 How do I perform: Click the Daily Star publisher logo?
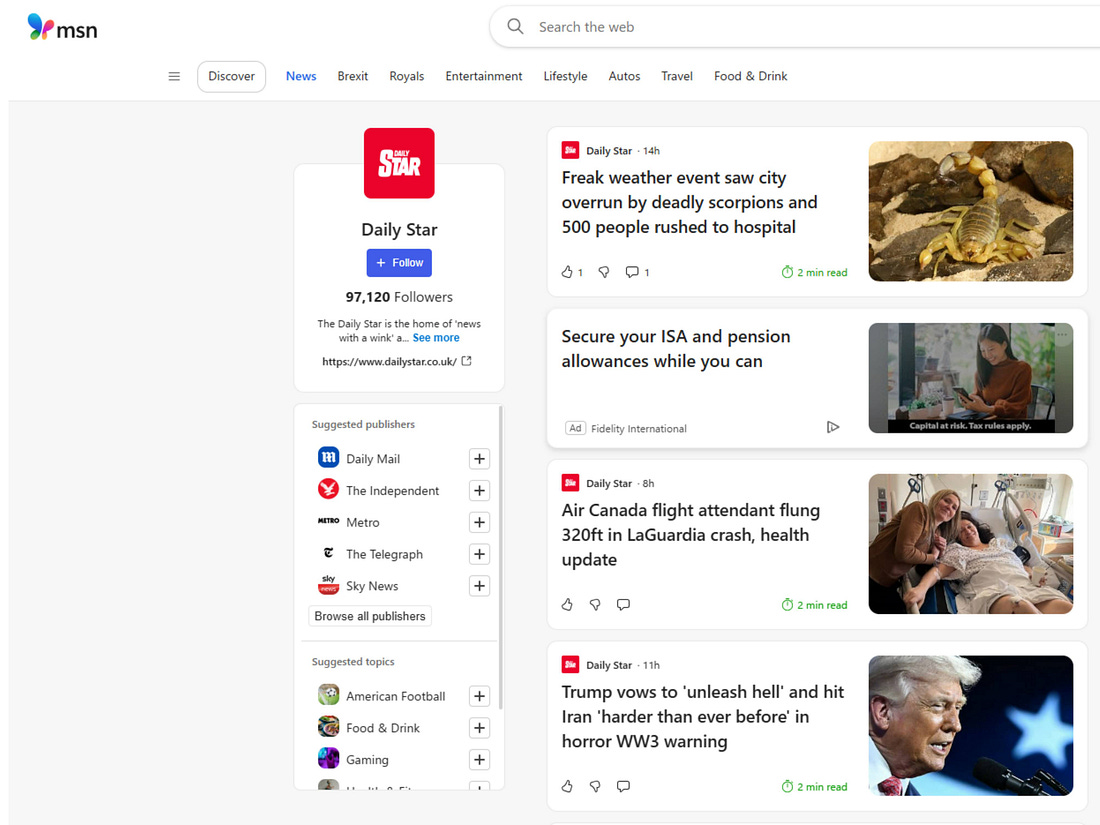coord(399,163)
